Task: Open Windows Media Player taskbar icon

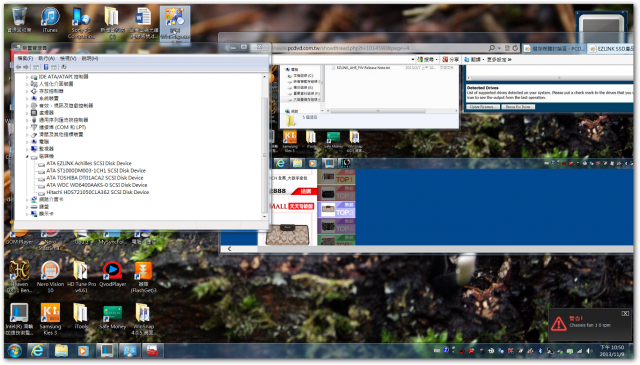Action: coord(83,351)
